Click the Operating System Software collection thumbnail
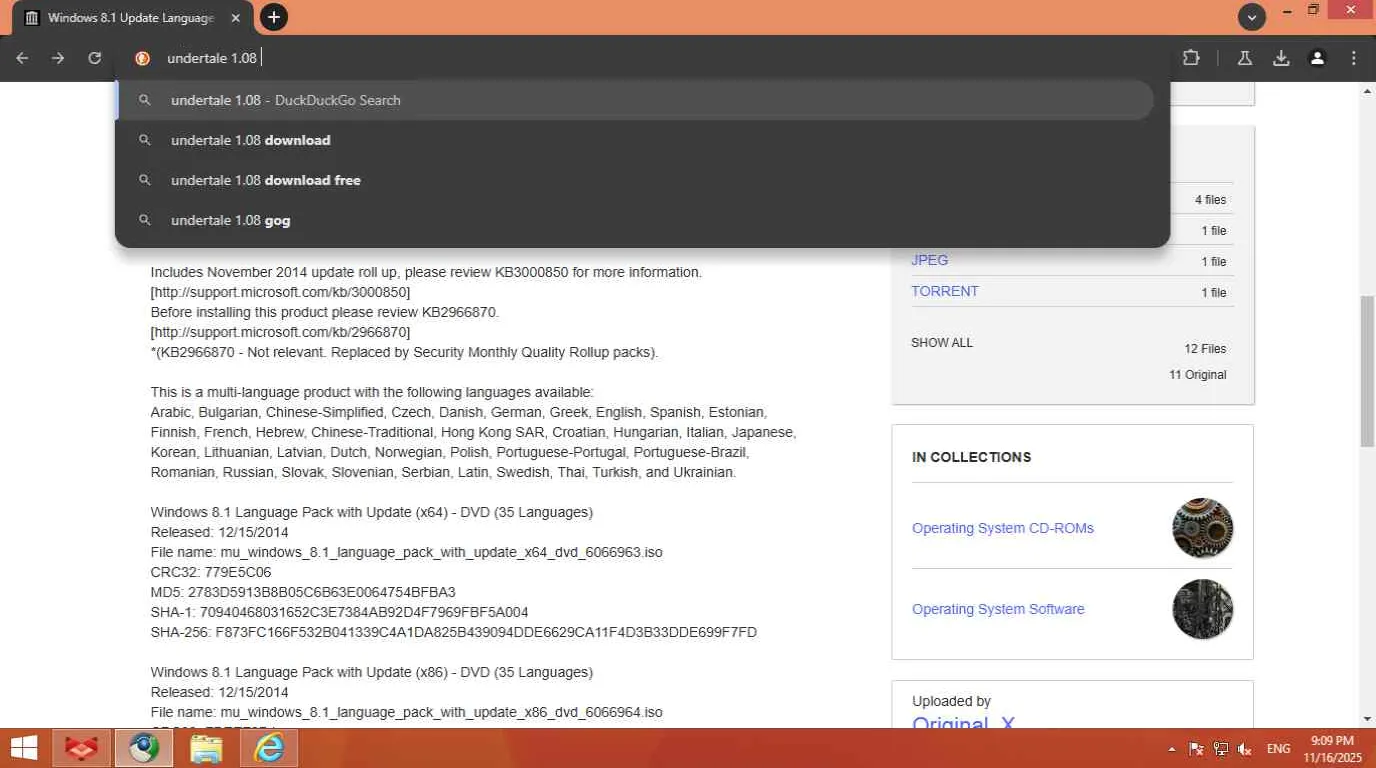The image size is (1376, 768). point(1202,609)
